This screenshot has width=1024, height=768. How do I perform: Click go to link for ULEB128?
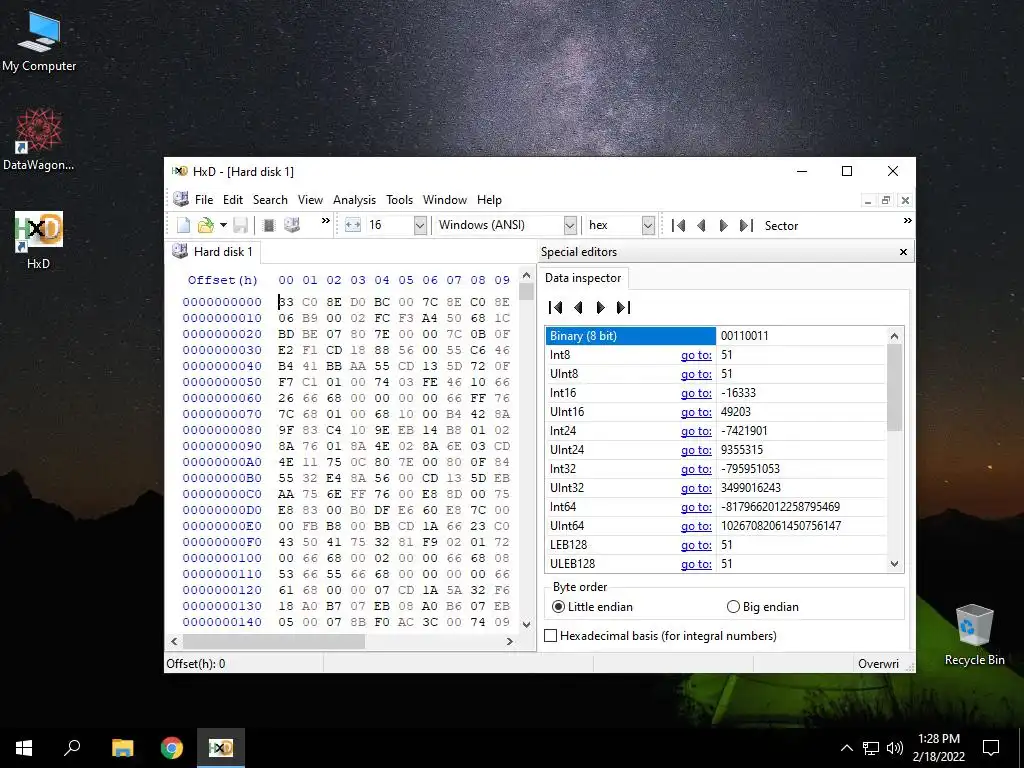[696, 564]
